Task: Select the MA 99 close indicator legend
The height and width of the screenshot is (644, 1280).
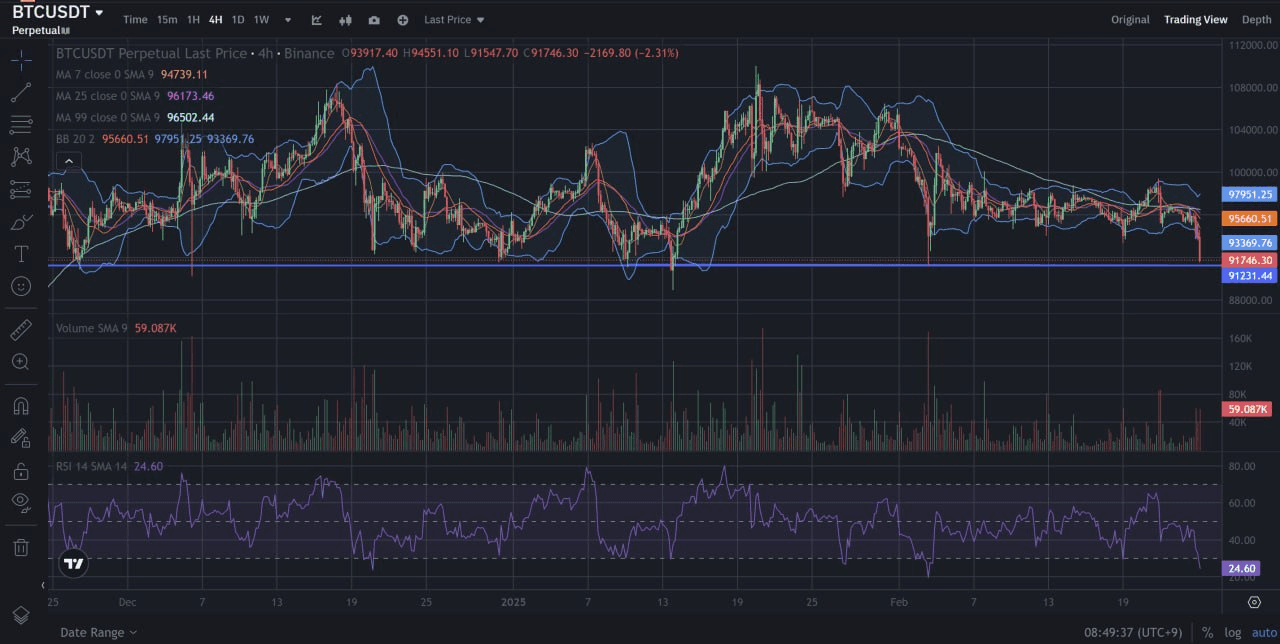Action: pos(135,117)
